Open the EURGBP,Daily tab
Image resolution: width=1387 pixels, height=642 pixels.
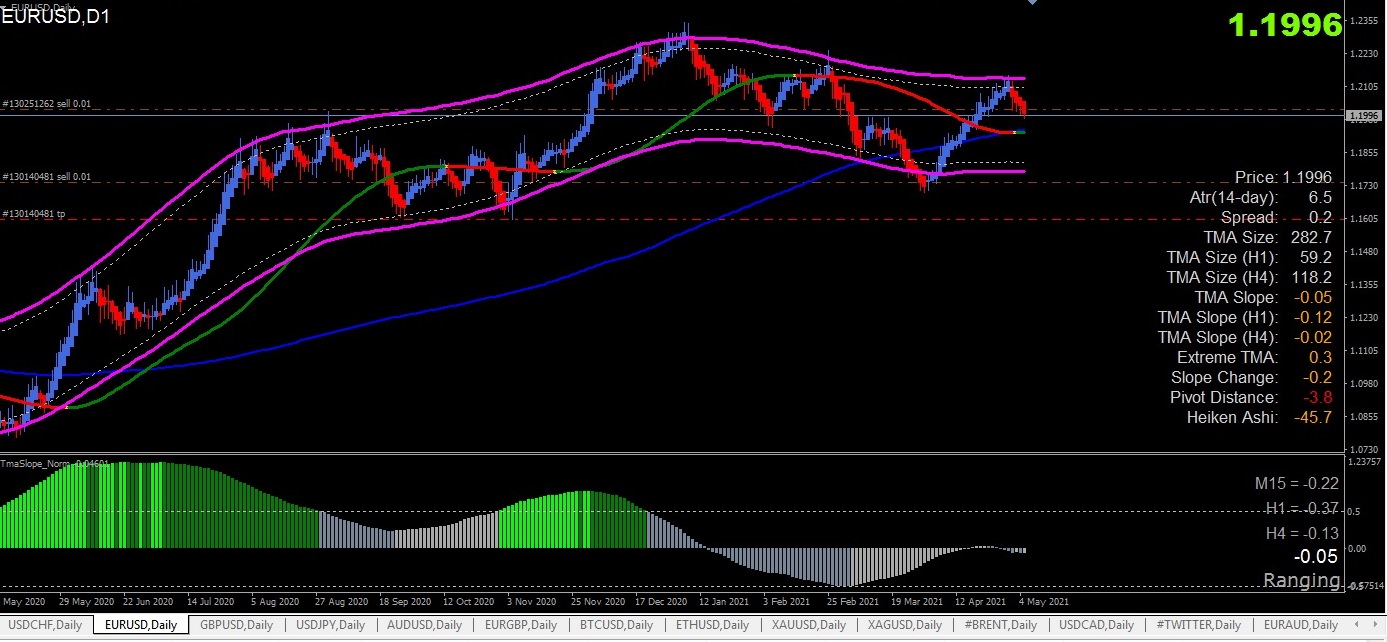520,625
